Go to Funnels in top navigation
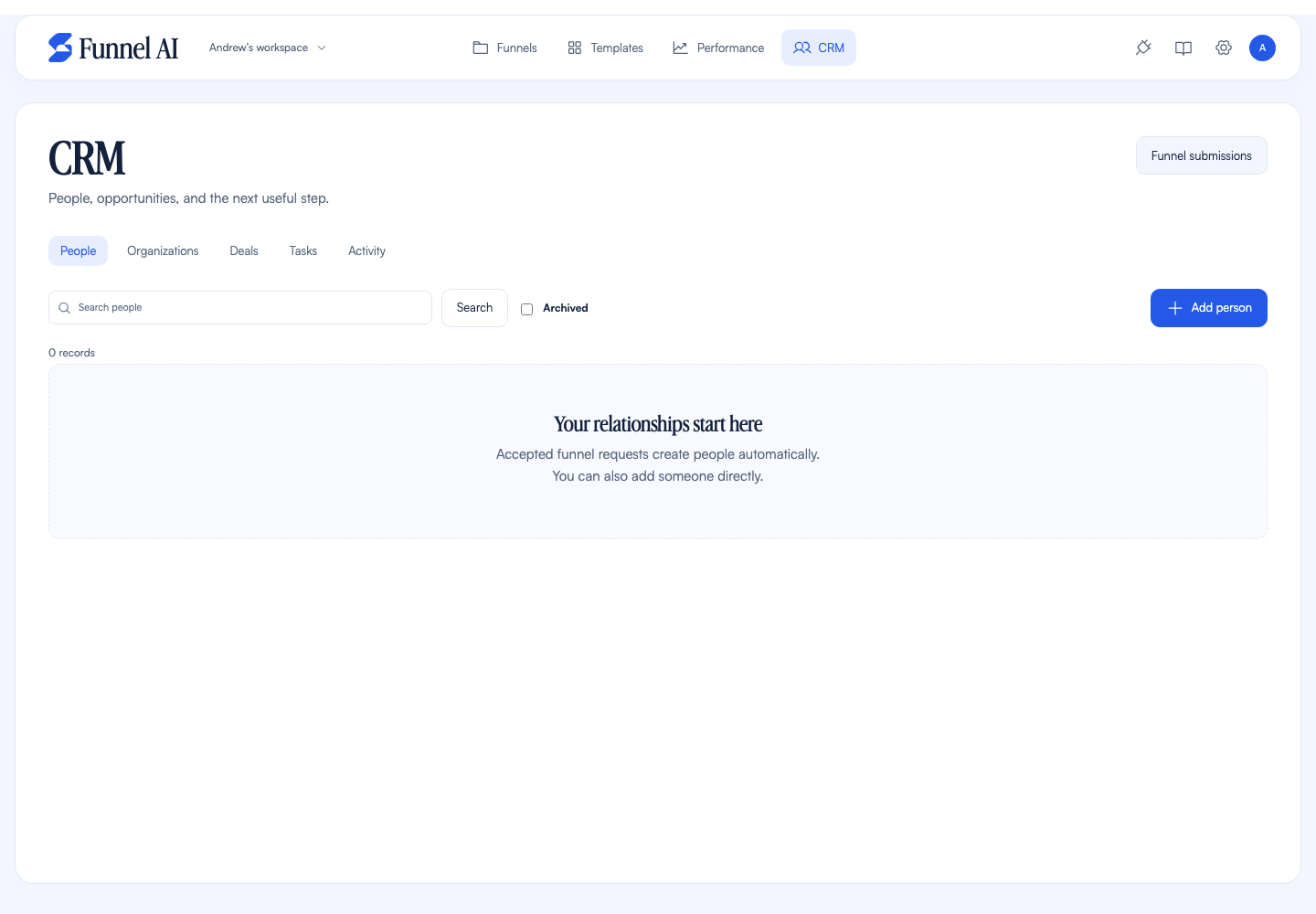This screenshot has width=1316, height=914. point(504,48)
